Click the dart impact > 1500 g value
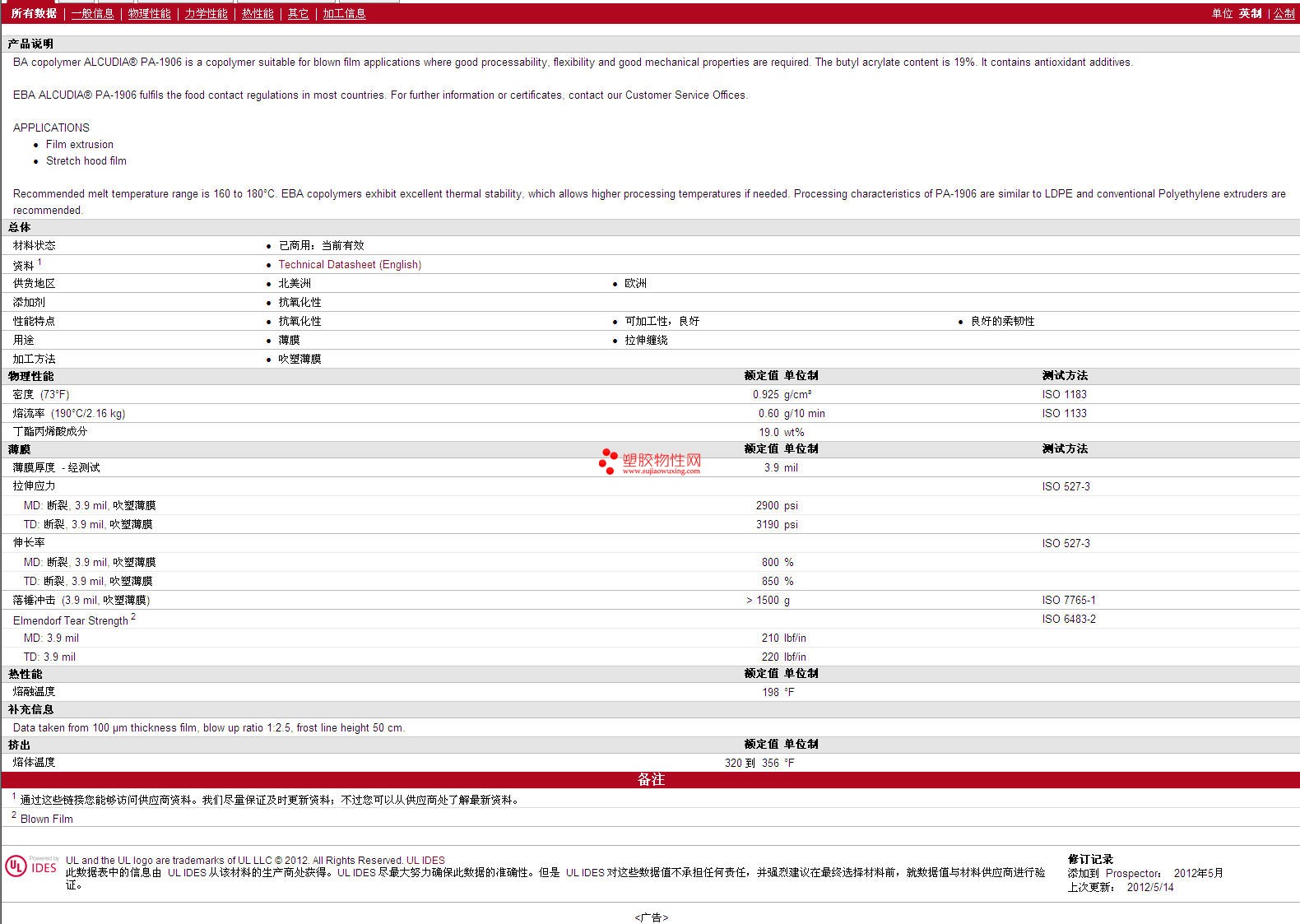Image resolution: width=1300 pixels, height=924 pixels. [768, 601]
